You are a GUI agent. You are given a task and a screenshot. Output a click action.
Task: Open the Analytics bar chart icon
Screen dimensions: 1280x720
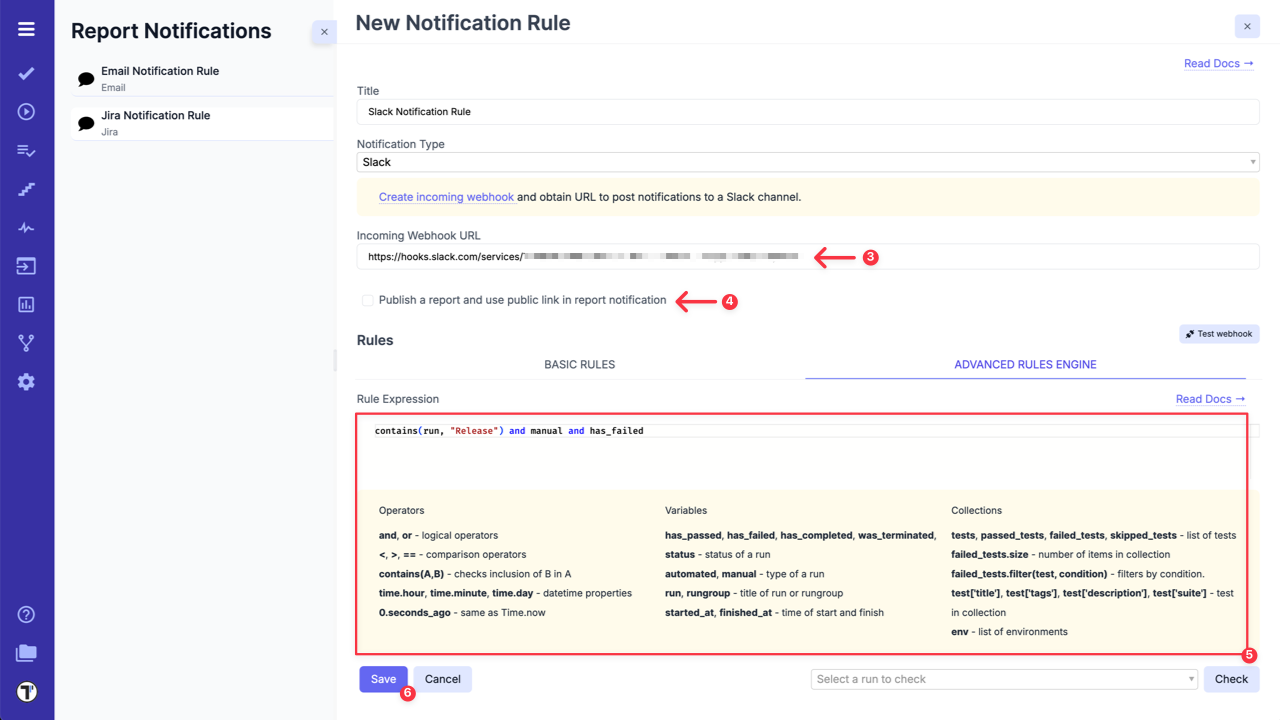coord(25,304)
